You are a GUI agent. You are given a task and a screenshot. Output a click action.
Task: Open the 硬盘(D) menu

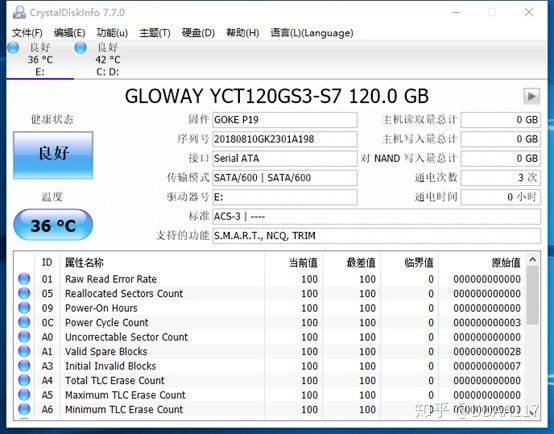pyautogui.click(x=198, y=33)
